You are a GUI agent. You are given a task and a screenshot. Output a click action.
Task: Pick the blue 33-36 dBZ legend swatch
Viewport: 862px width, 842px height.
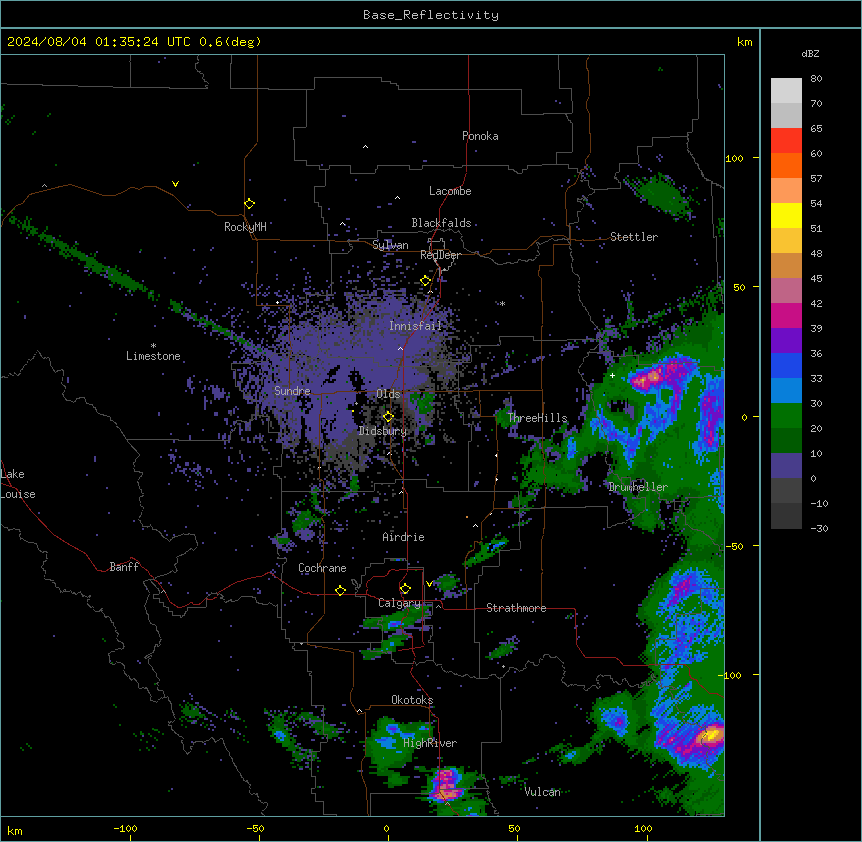click(786, 365)
